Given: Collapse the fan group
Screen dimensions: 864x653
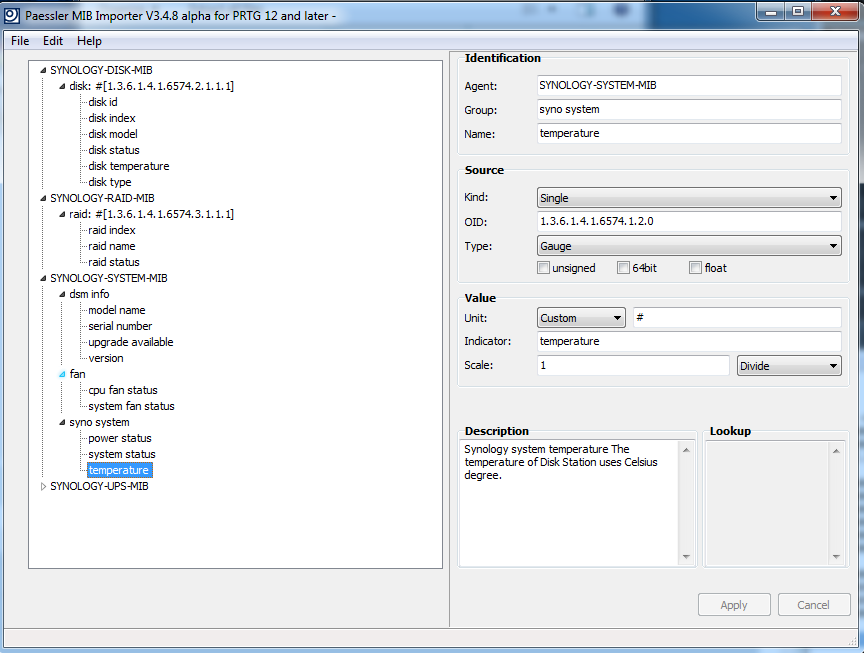Looking at the screenshot, I should 62,374.
